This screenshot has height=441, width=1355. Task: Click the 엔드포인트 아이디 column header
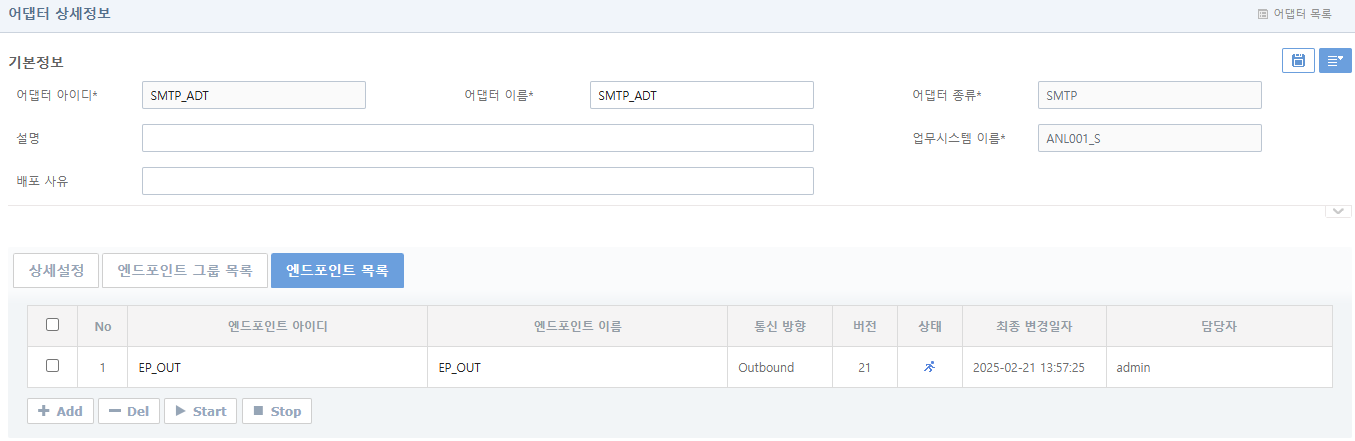(277, 326)
